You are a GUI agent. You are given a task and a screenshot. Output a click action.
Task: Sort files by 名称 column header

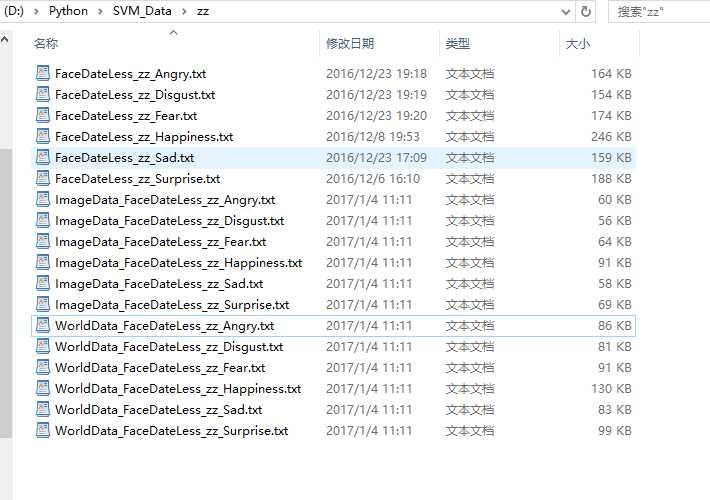(x=46, y=43)
